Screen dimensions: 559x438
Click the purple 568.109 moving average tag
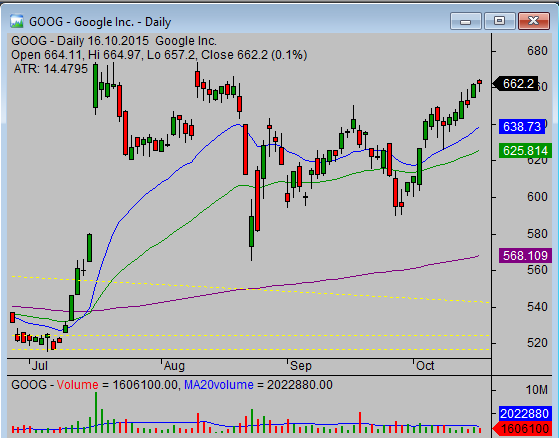[x=525, y=256]
